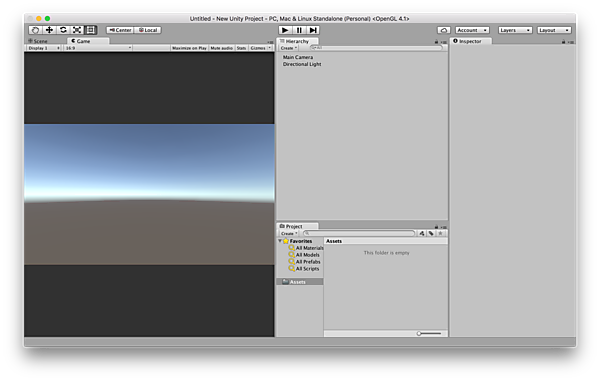
Task: Open the Project panel options menu
Action: [443, 227]
